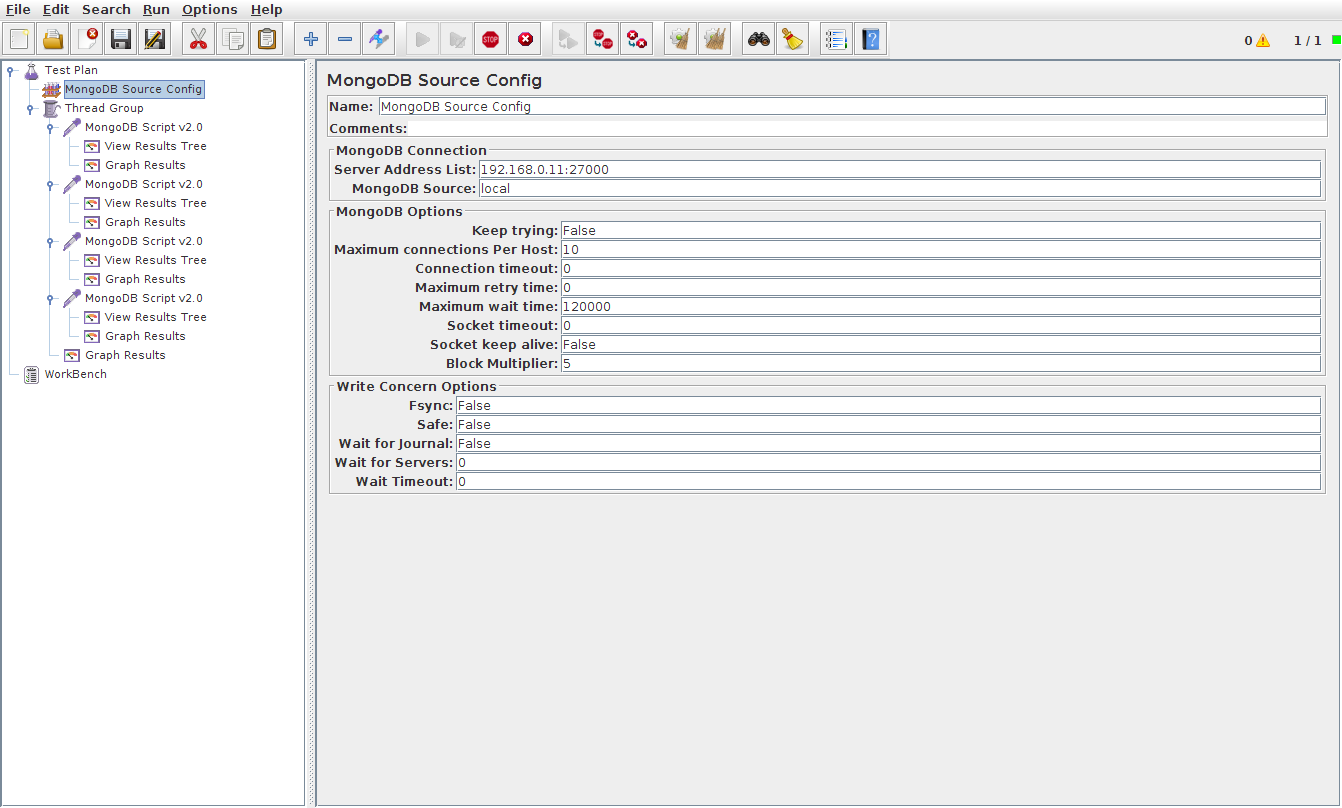This screenshot has height=808, width=1342.
Task: Reset search with yellow brush icon
Action: coord(793,40)
